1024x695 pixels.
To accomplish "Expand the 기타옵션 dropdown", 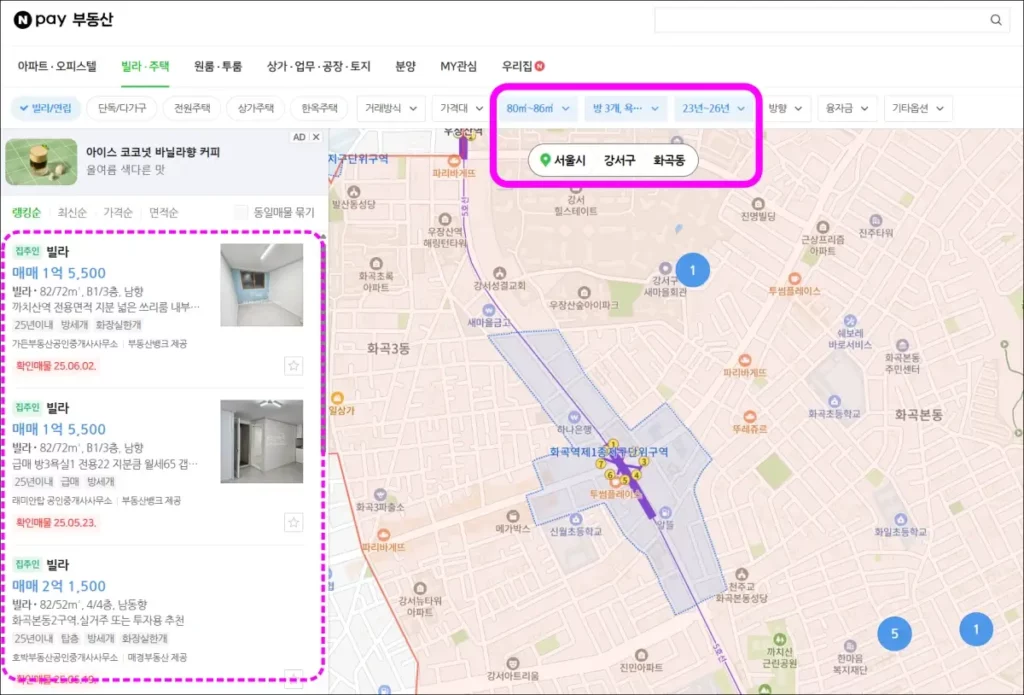I will click(x=918, y=108).
